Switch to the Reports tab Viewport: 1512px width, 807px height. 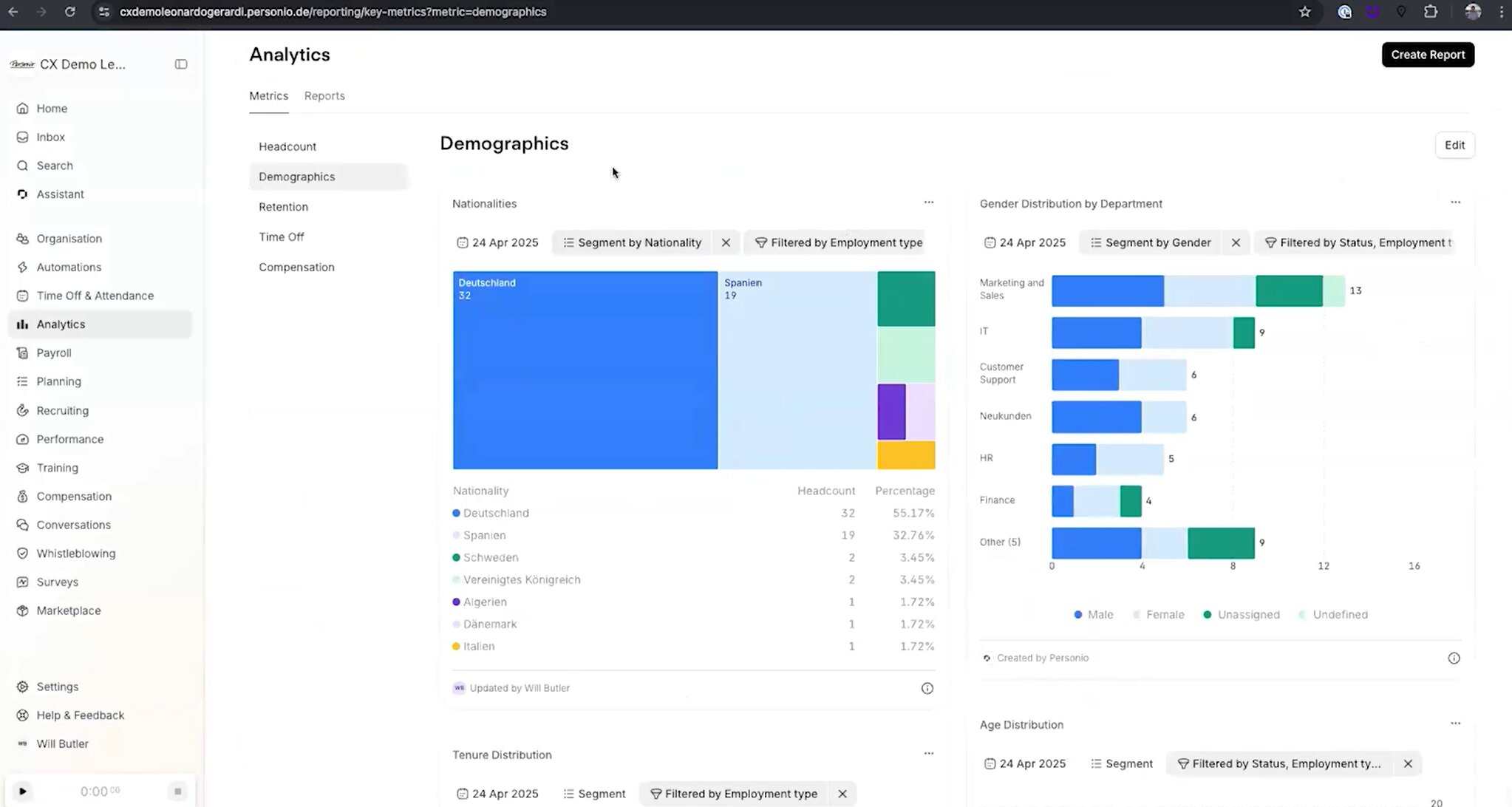click(324, 96)
